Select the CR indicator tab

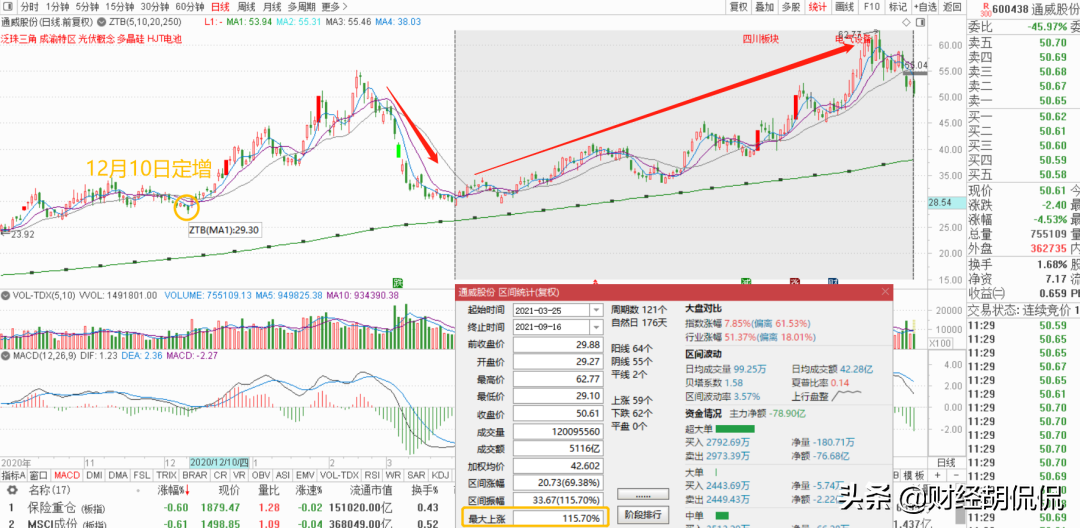point(220,475)
